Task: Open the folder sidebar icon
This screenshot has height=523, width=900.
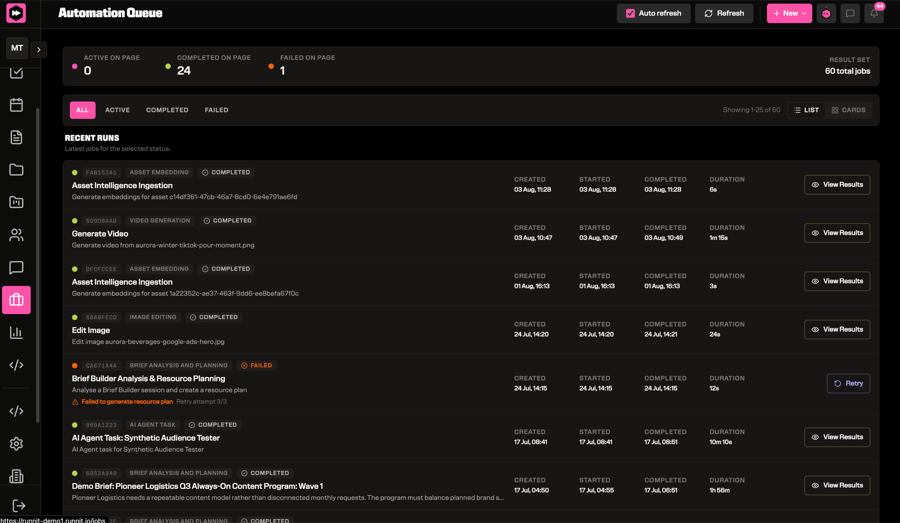Action: pyautogui.click(x=16, y=169)
